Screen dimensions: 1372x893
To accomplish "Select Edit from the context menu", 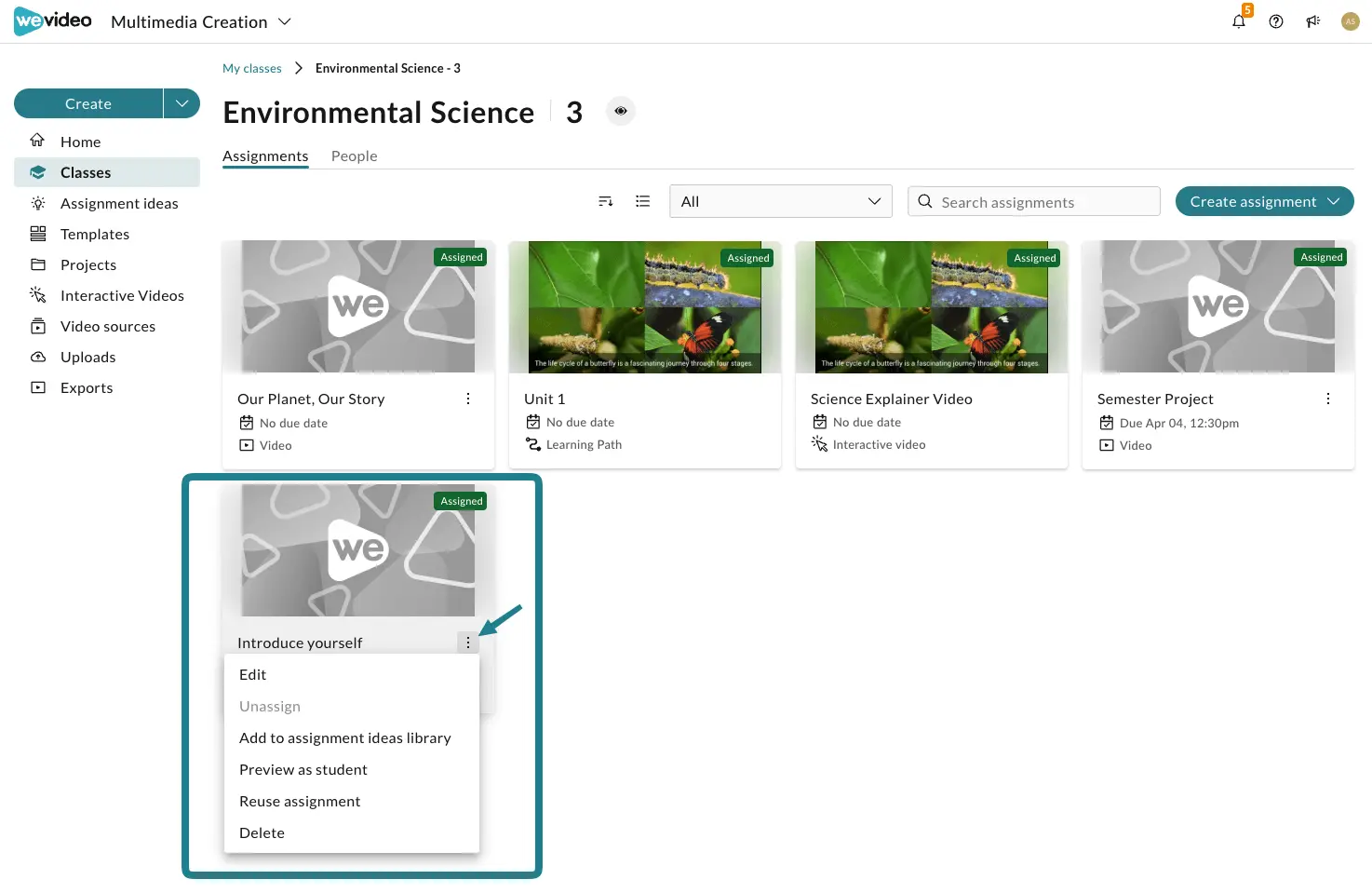I will (x=352, y=675).
